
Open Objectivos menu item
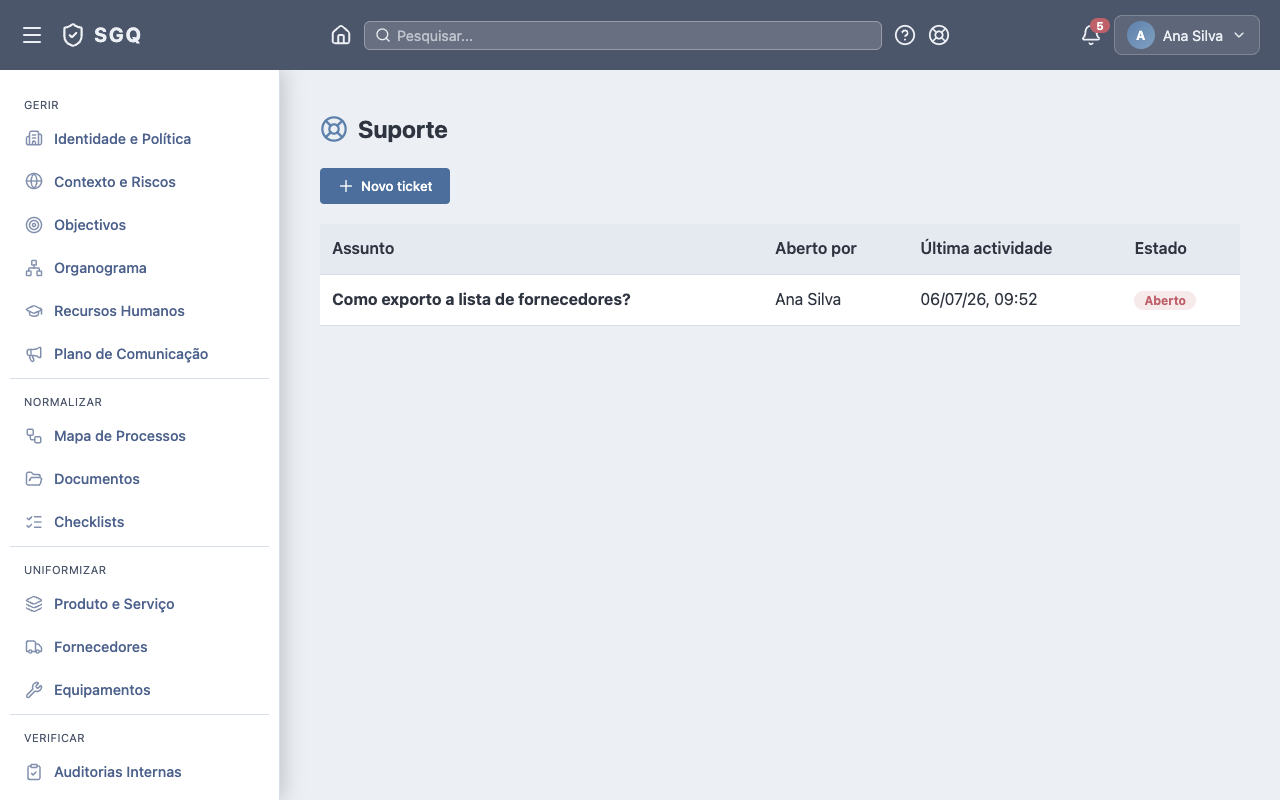tap(140, 225)
